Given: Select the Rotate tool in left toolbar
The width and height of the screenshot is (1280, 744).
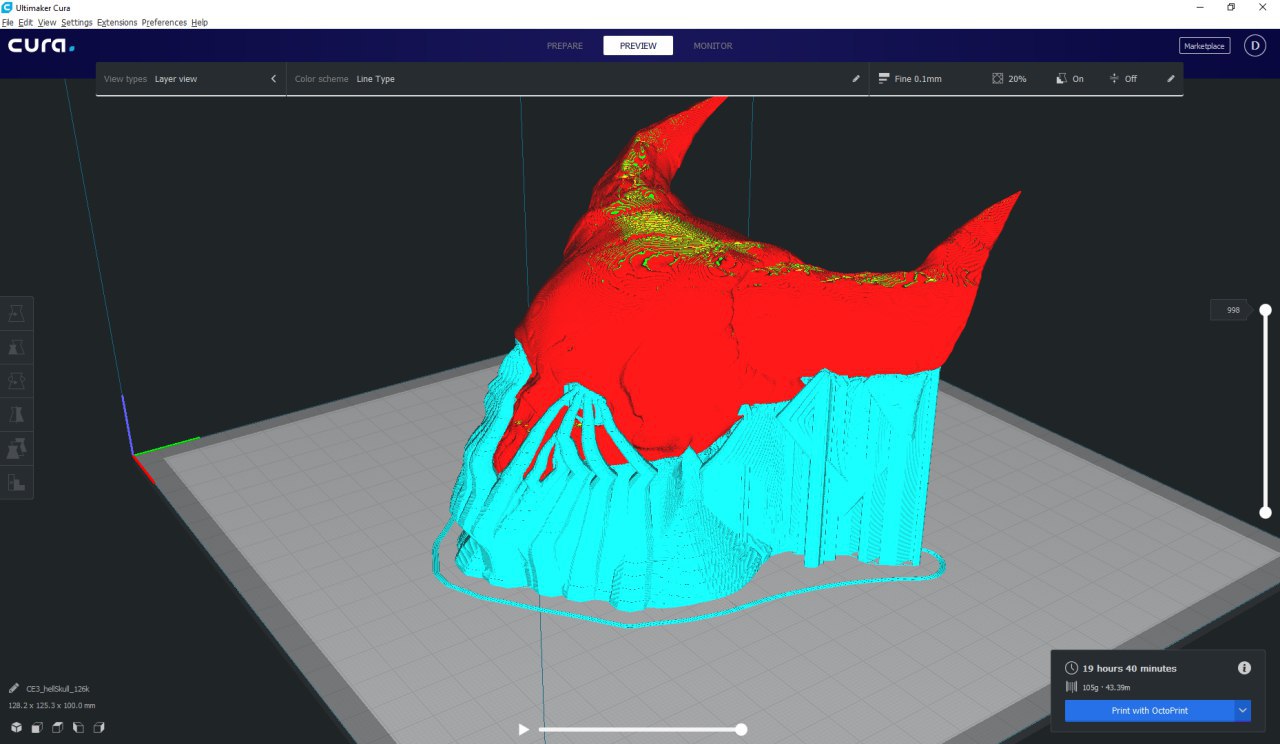Looking at the screenshot, I should pos(17,381).
